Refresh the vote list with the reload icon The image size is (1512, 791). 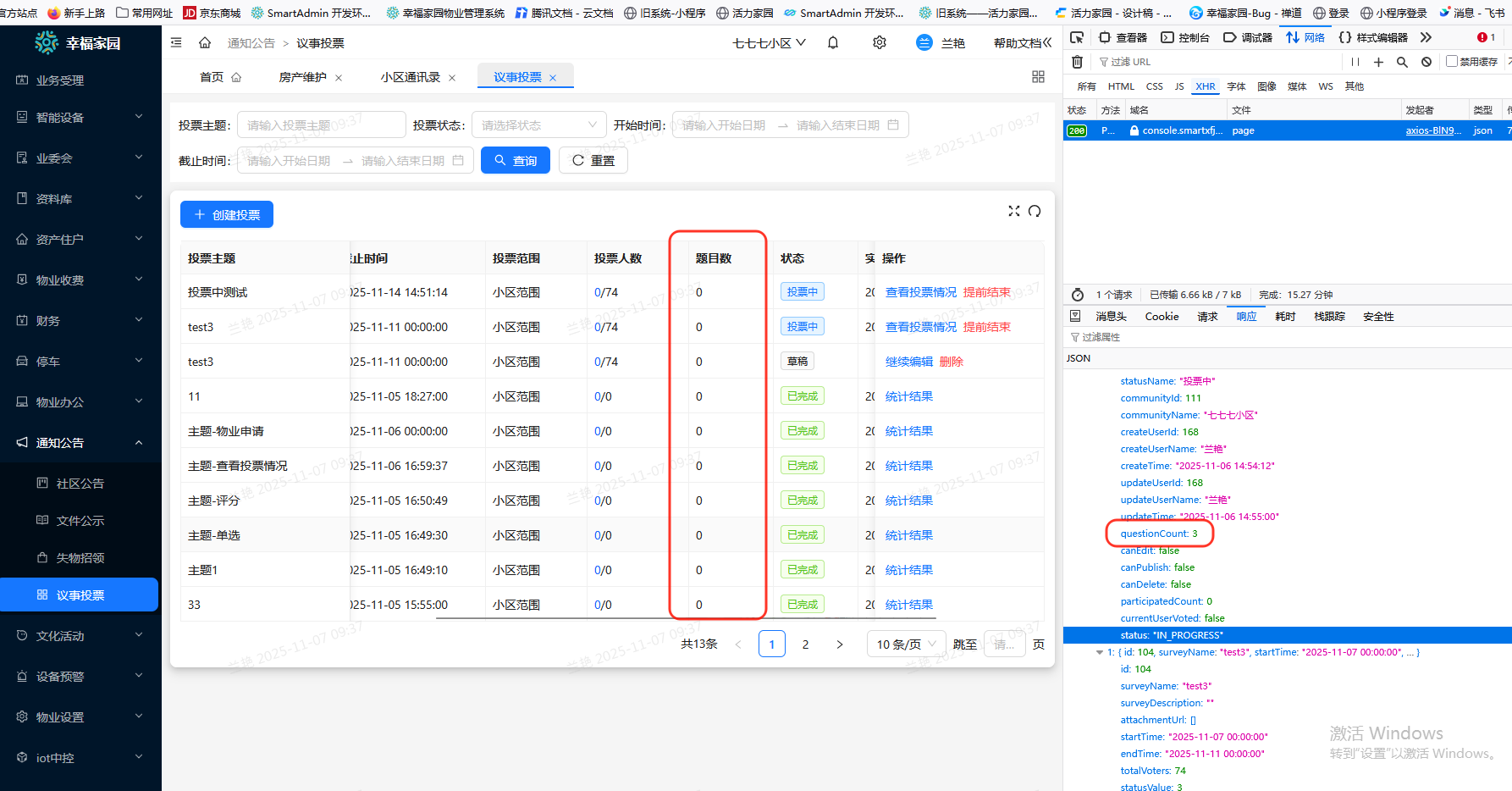pyautogui.click(x=1035, y=211)
